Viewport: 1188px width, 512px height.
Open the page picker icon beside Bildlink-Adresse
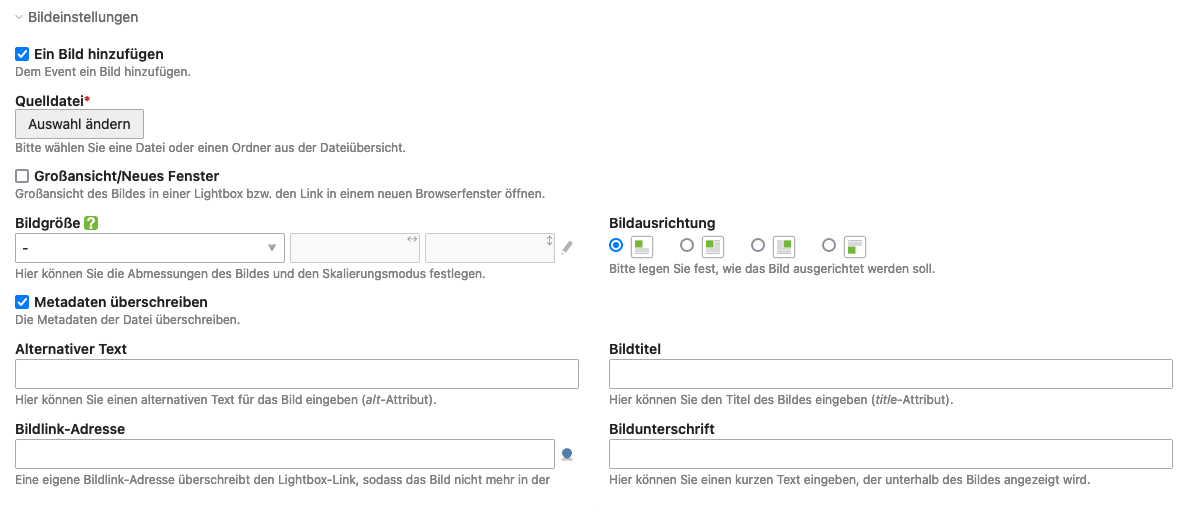pyautogui.click(x=567, y=454)
